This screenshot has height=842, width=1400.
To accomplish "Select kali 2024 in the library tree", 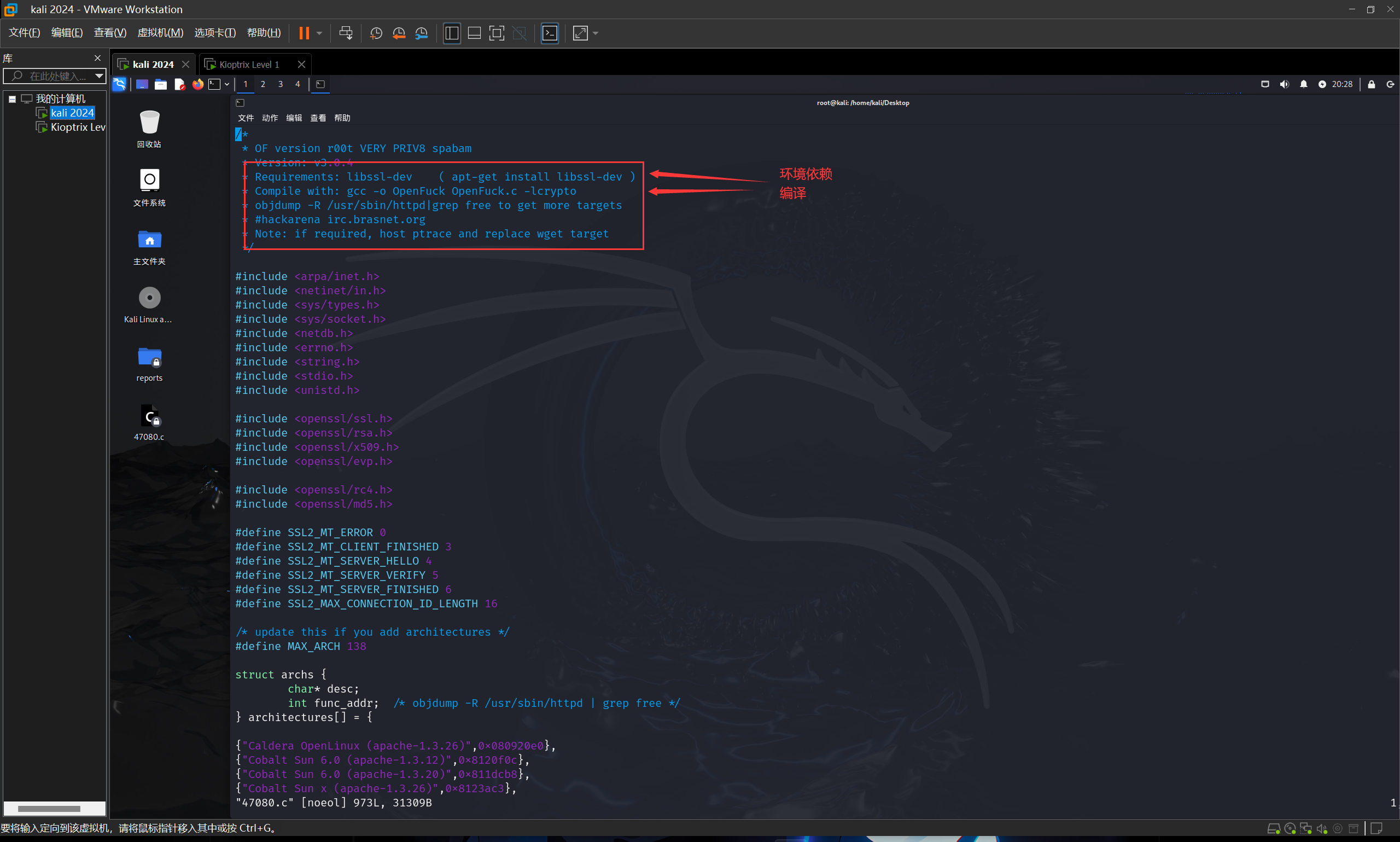I will [72, 113].
